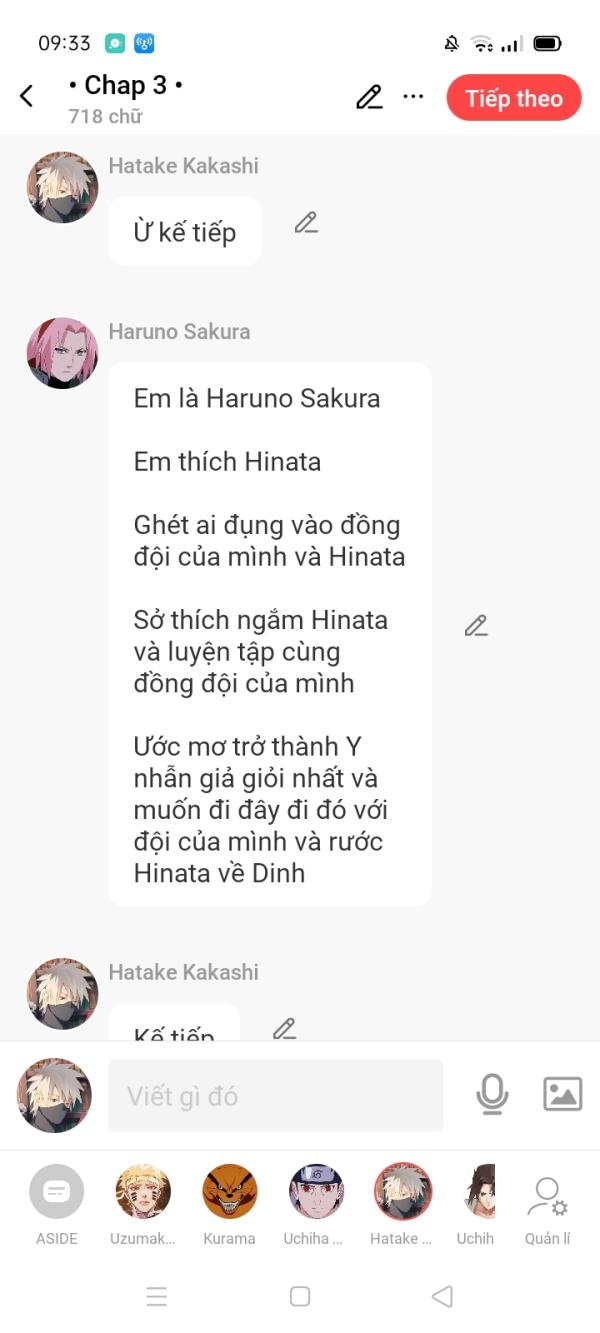Choose Kurama as the speaking character
The width and height of the screenshot is (600, 1333).
[x=230, y=1205]
